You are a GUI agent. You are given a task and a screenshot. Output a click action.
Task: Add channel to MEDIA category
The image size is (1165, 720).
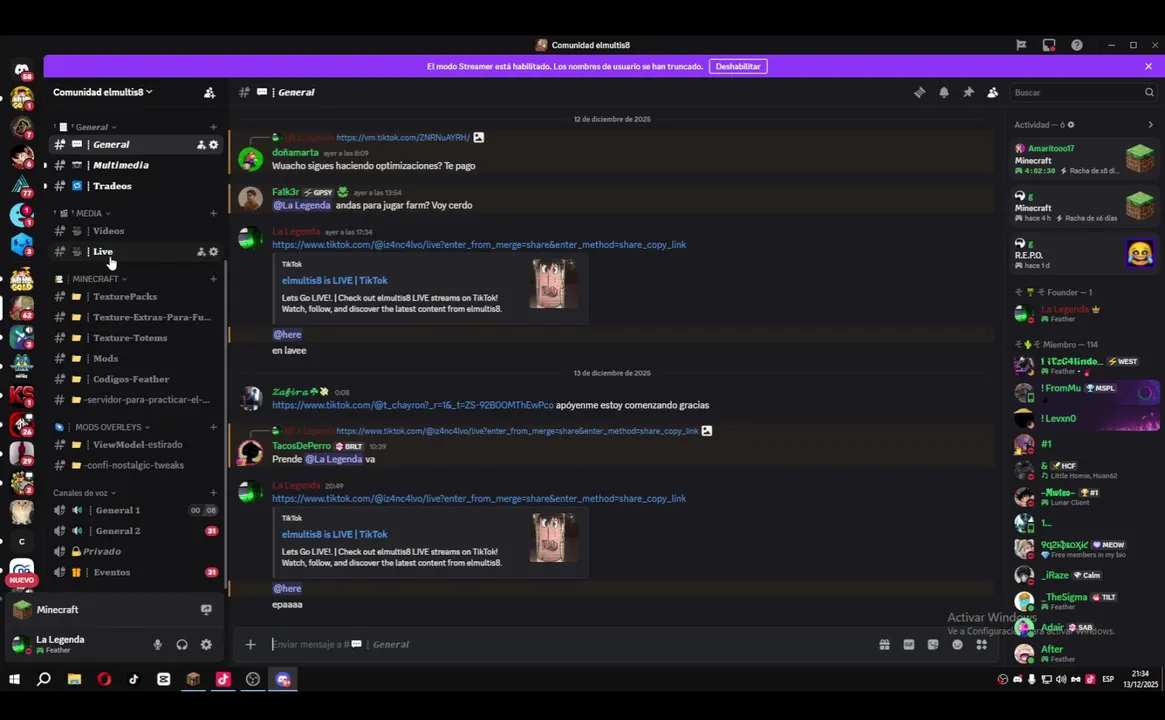pyautogui.click(x=213, y=213)
